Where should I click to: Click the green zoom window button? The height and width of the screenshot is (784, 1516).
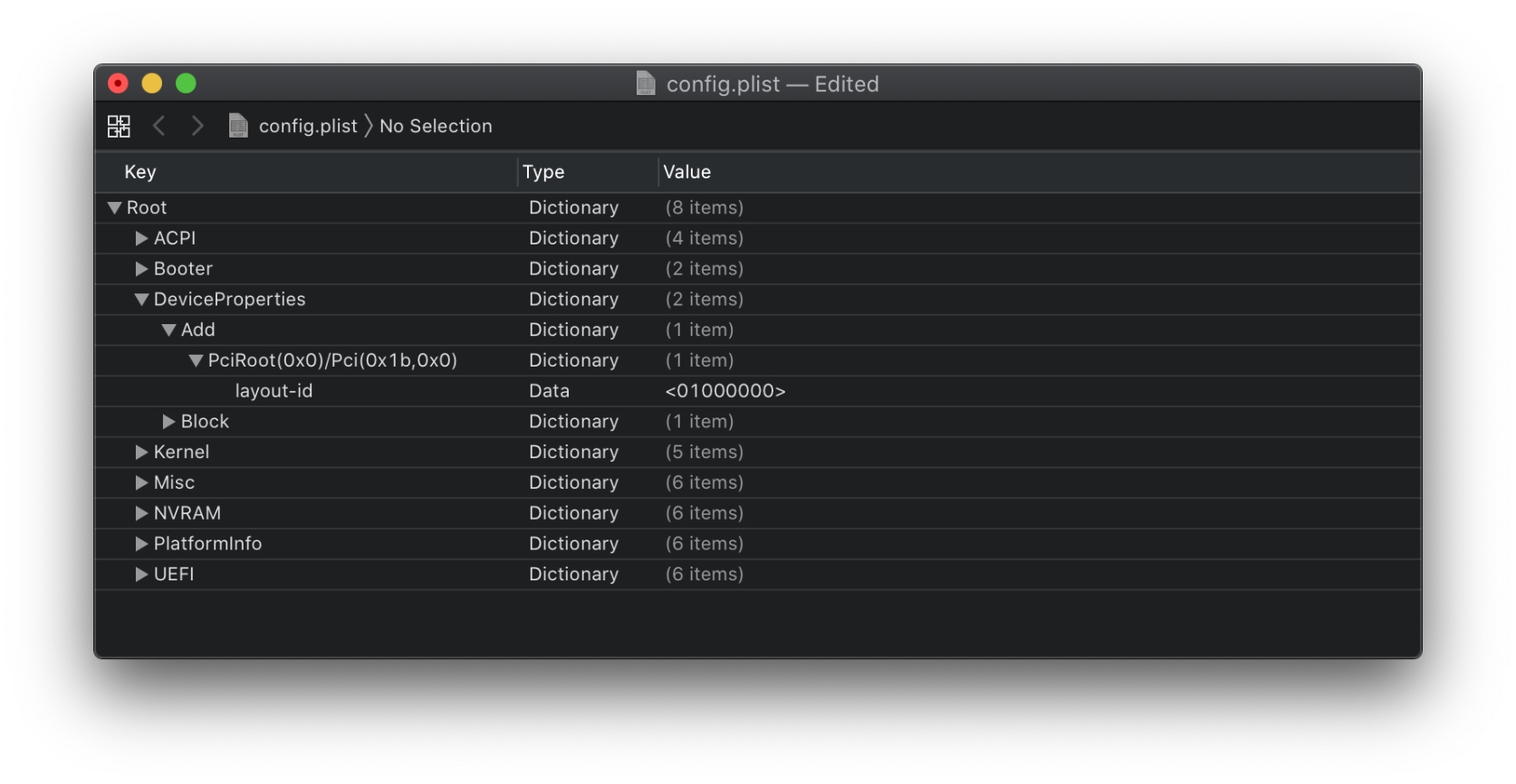186,83
